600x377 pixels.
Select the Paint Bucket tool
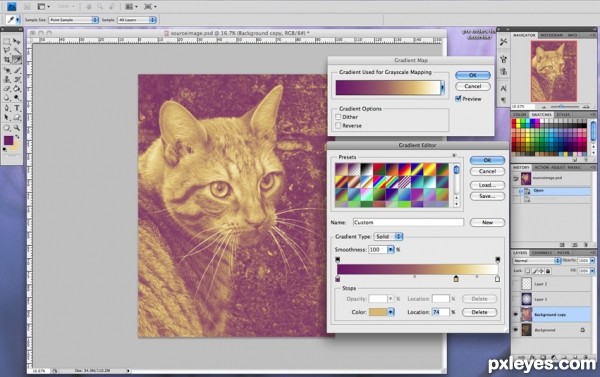[x=17, y=89]
